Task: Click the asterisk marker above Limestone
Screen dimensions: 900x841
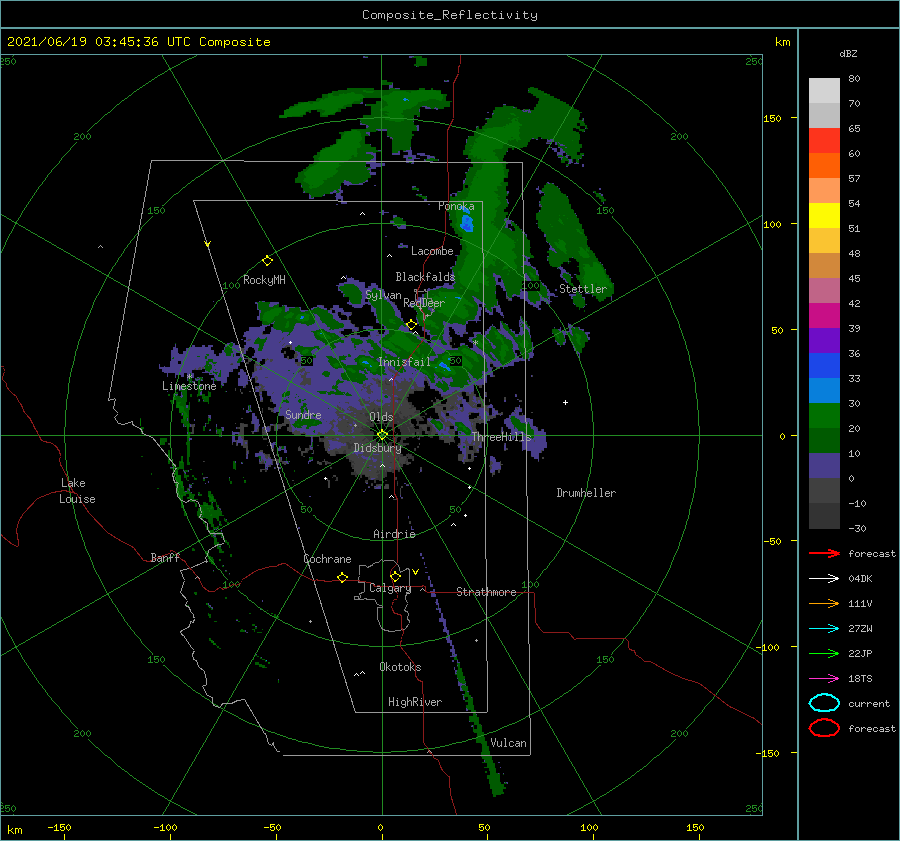Action: (x=189, y=377)
